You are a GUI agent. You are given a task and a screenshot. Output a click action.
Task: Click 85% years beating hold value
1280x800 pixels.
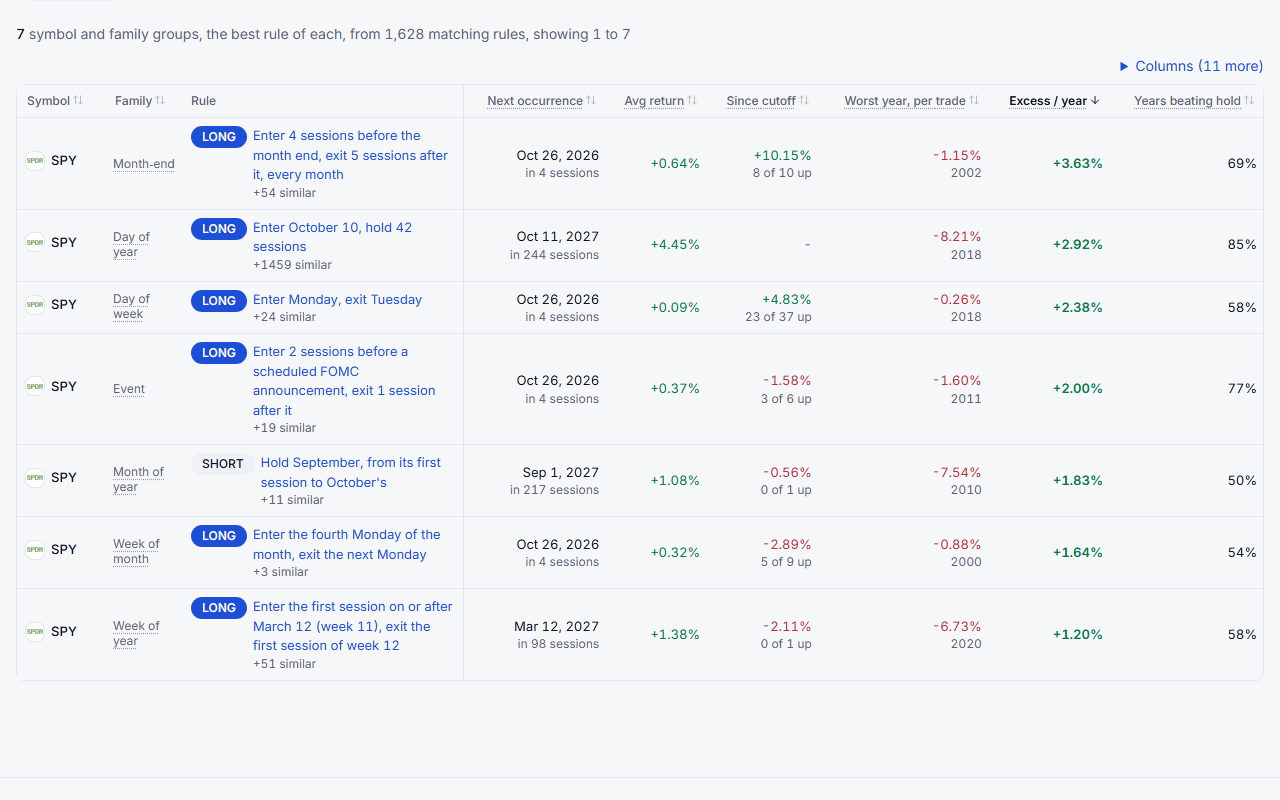1242,244
